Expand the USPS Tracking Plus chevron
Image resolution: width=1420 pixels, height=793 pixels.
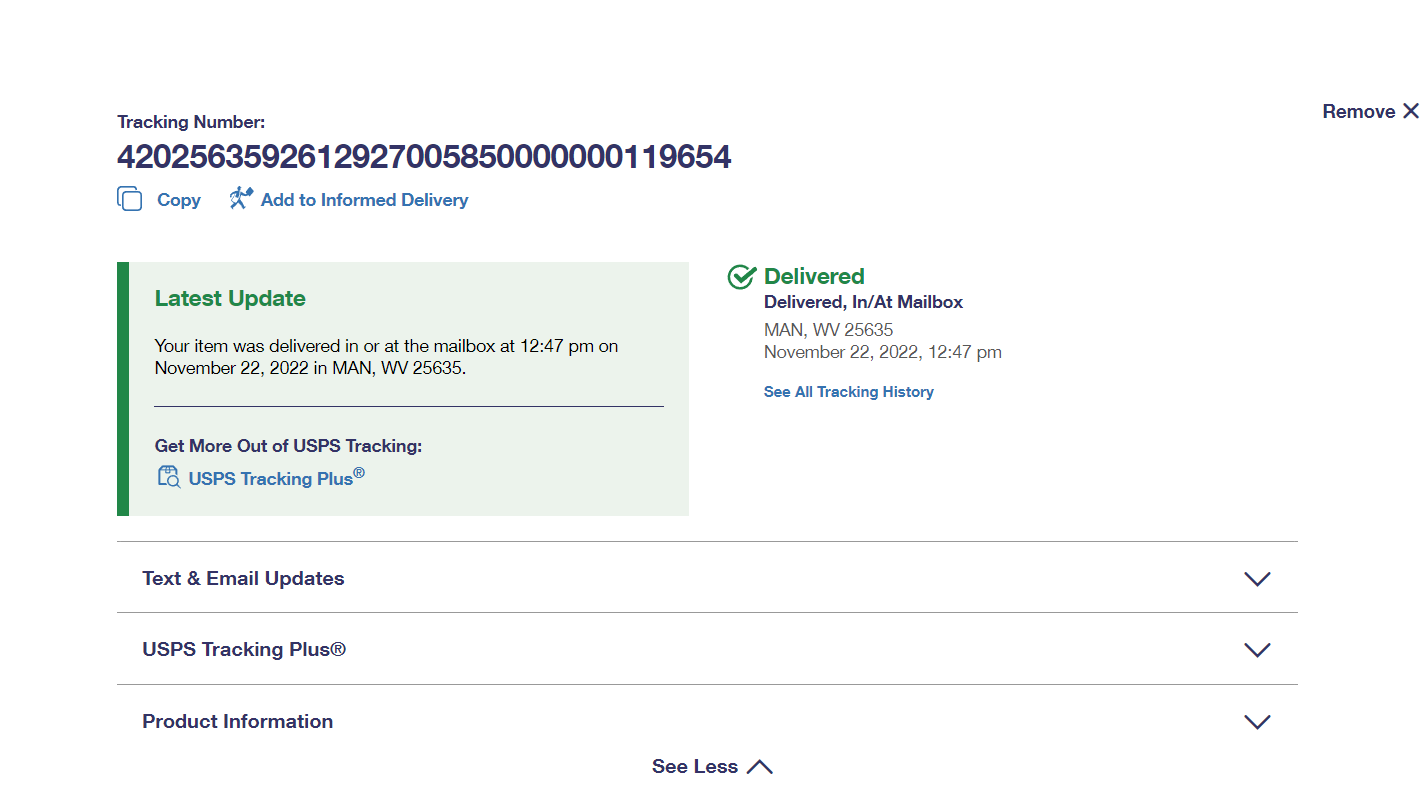coord(1256,650)
